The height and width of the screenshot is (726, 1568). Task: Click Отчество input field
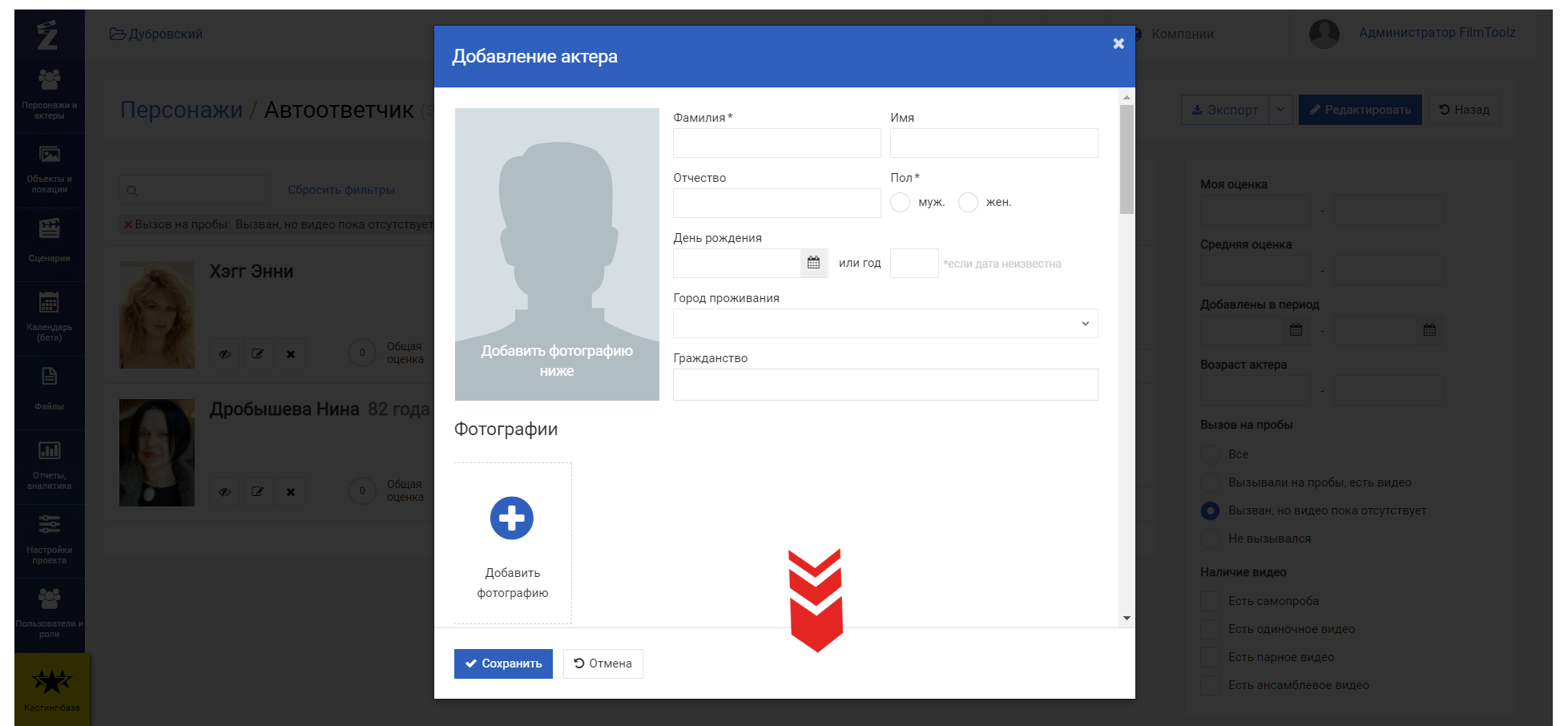point(777,204)
